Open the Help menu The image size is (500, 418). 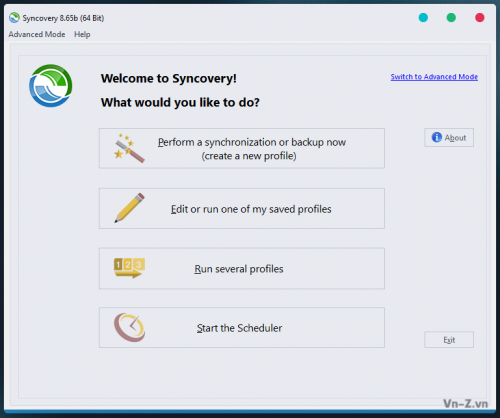(82, 34)
